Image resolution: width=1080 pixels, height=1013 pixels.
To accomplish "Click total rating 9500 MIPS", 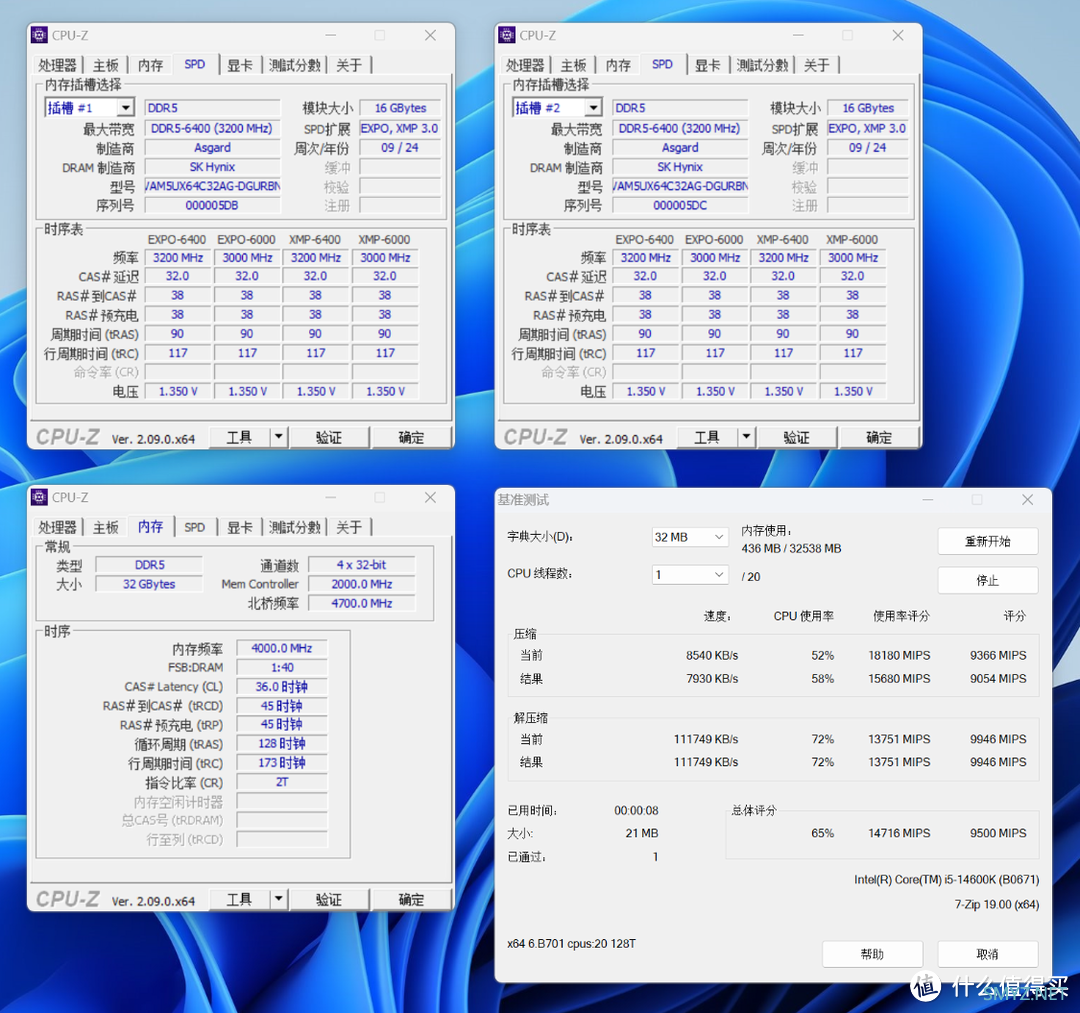I will (x=998, y=833).
